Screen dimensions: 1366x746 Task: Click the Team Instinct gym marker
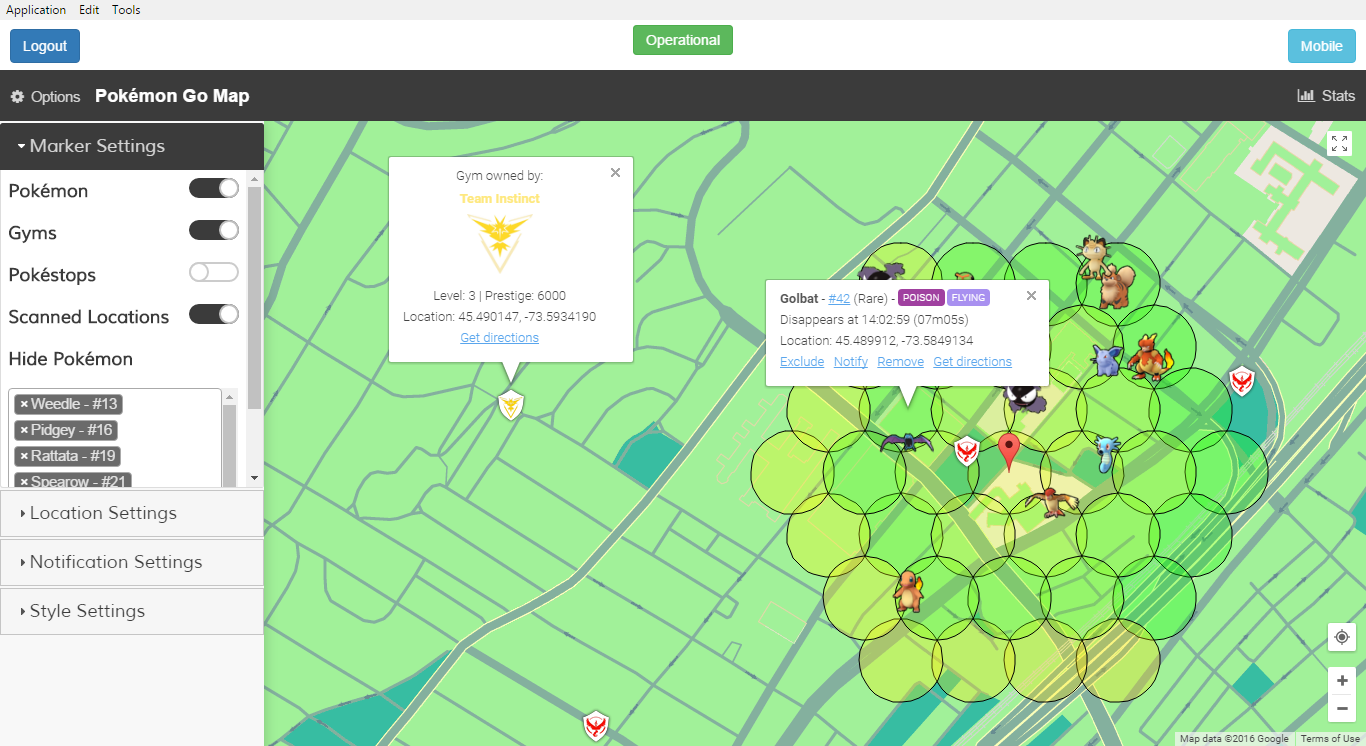point(511,406)
